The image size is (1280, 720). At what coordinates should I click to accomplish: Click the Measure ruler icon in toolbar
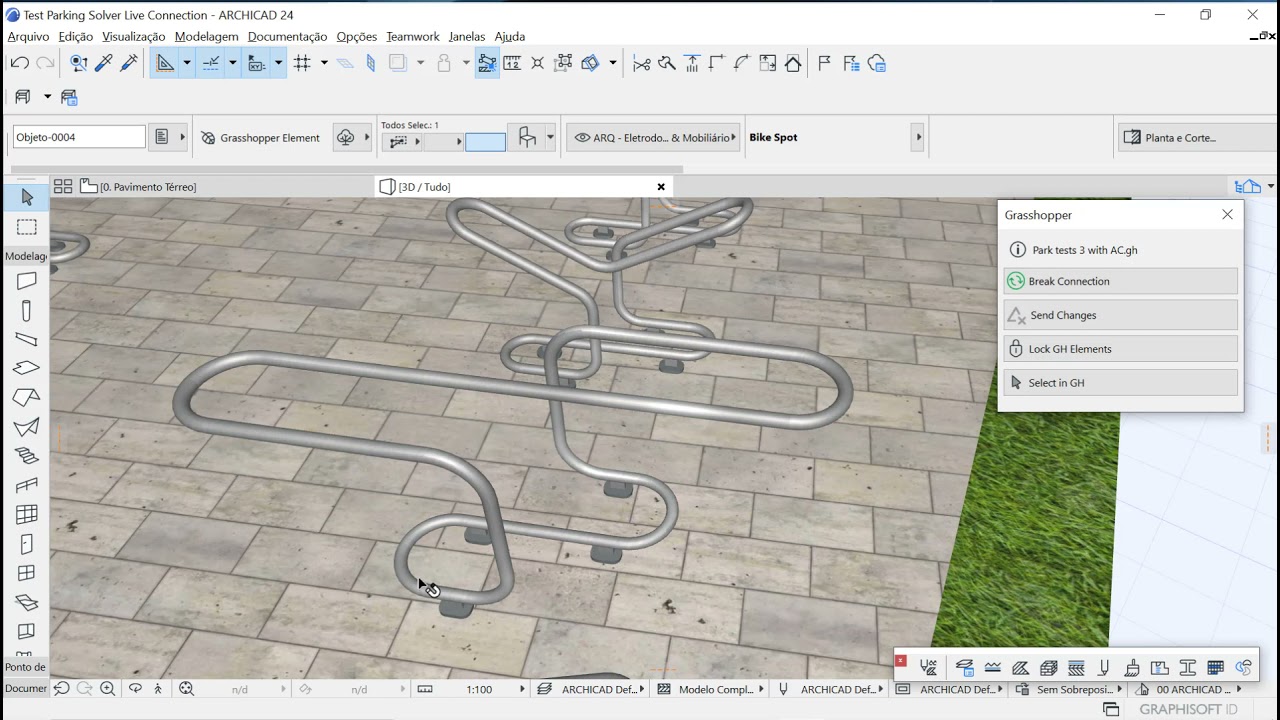pyautogui.click(x=512, y=63)
